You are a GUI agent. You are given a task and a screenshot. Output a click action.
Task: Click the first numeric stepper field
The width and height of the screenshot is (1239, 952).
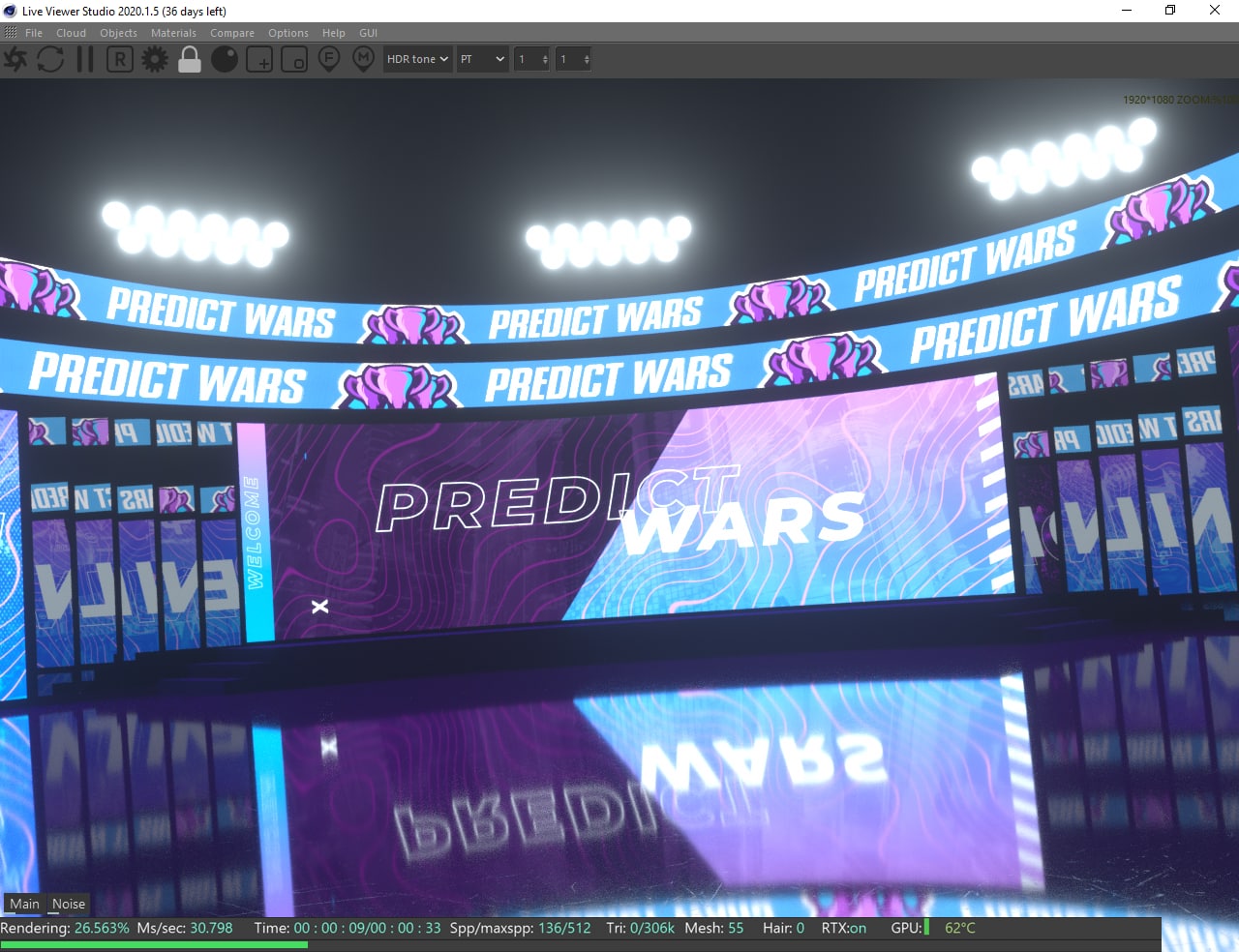(531, 59)
